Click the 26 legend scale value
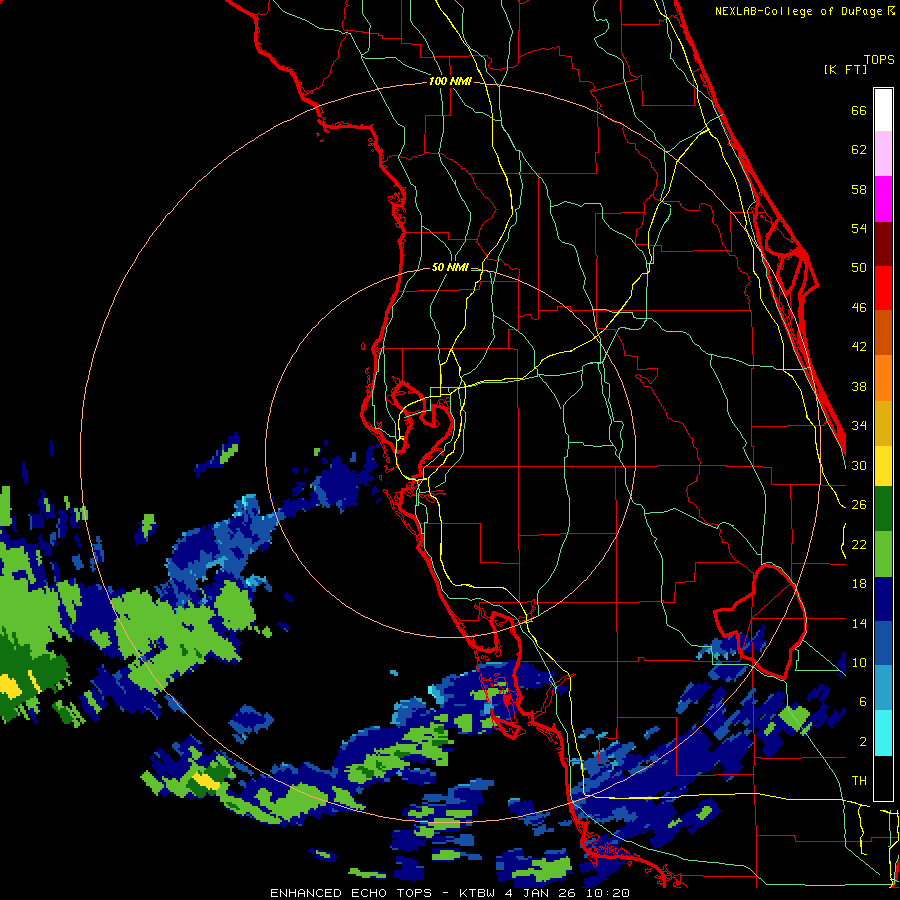The width and height of the screenshot is (900, 900). (x=859, y=505)
